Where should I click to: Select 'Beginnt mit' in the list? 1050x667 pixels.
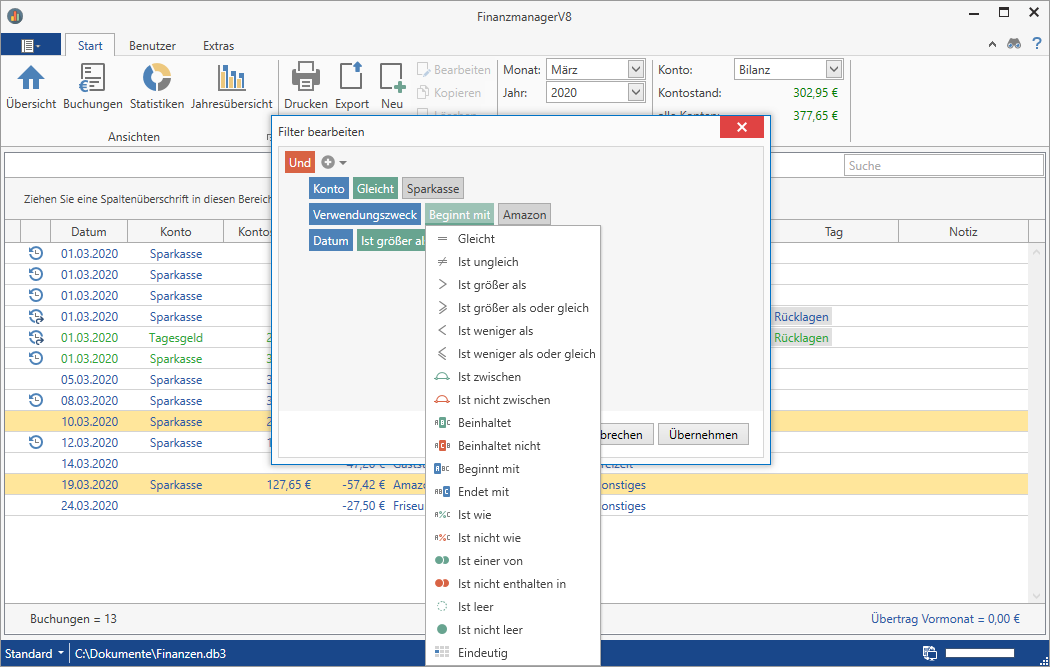[513, 469]
